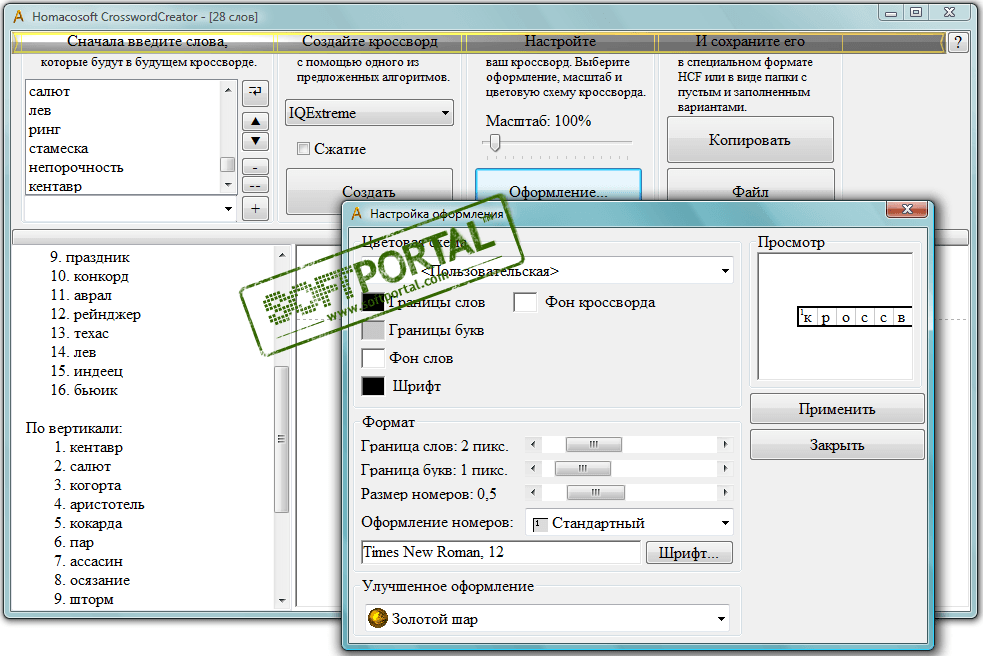Expand the Золотой шар design dropdown
The image size is (983, 656).
click(721, 619)
